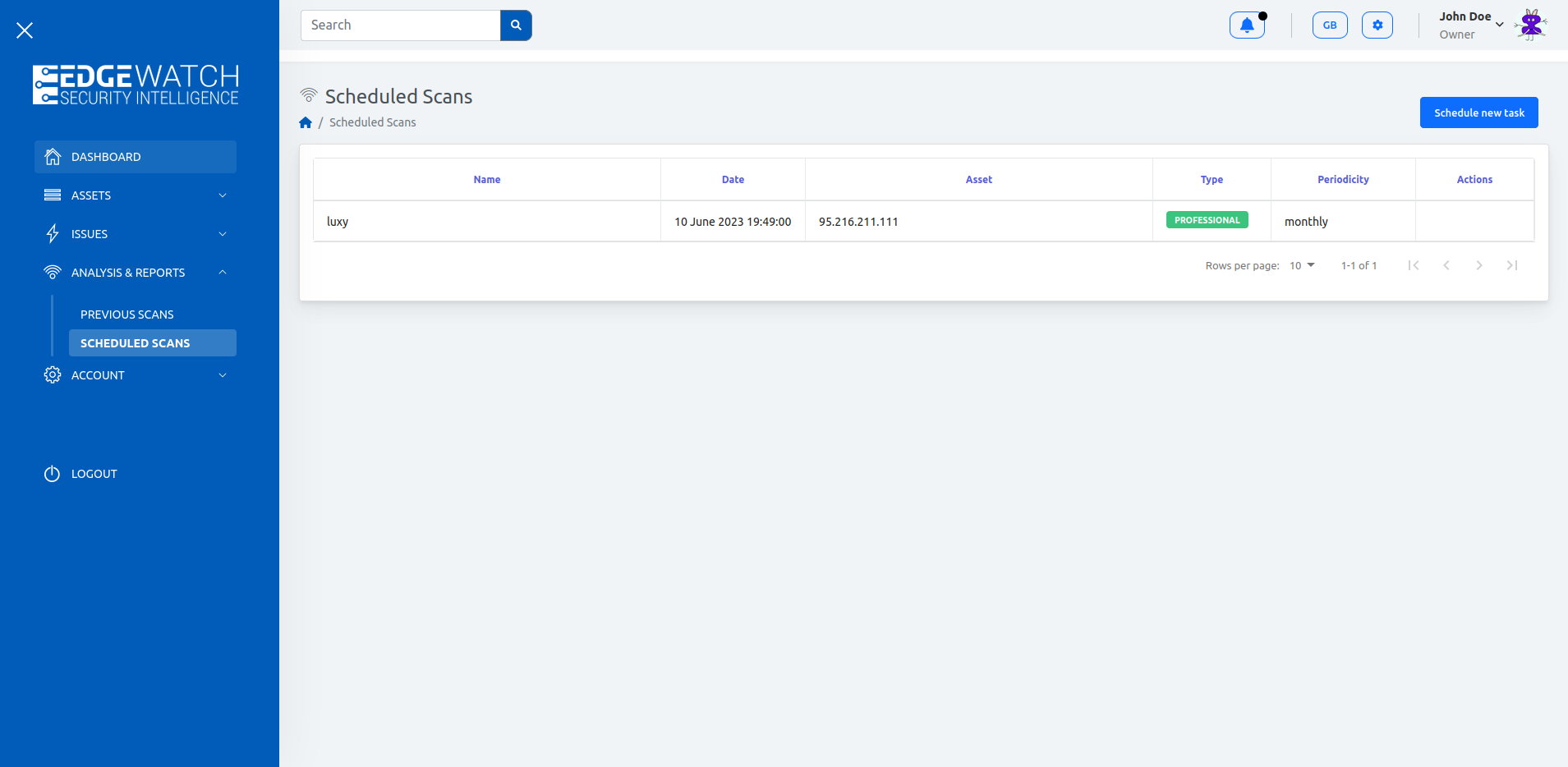Open the Assets menu item
The height and width of the screenshot is (767, 1568).
coord(136,195)
